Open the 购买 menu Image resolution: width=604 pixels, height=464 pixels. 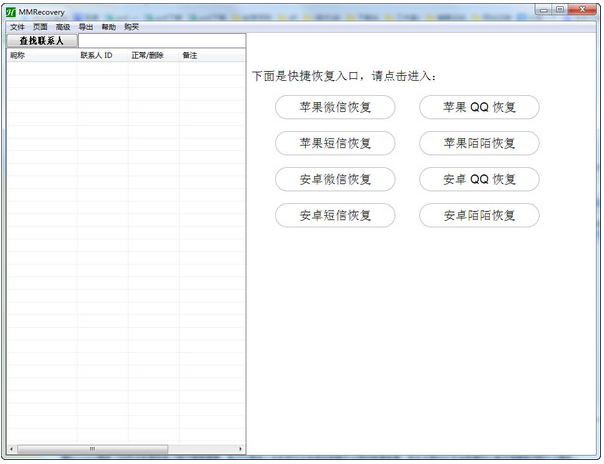(131, 27)
